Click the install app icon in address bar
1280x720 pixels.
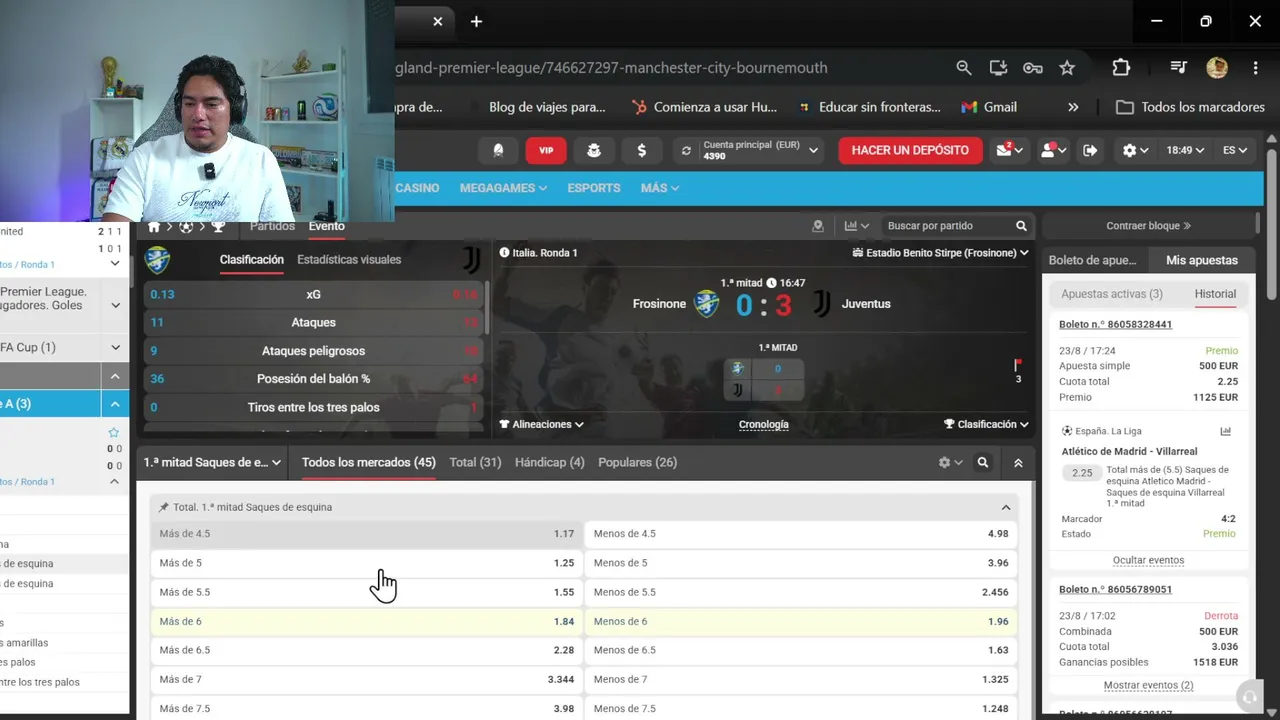pyautogui.click(x=998, y=68)
